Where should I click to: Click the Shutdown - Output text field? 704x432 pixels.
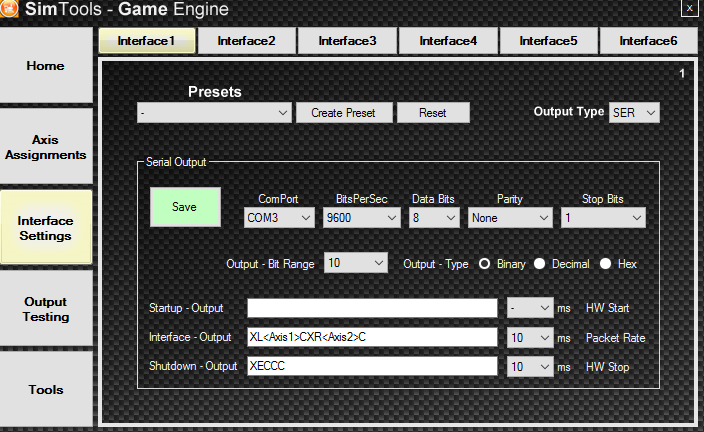[x=372, y=367]
